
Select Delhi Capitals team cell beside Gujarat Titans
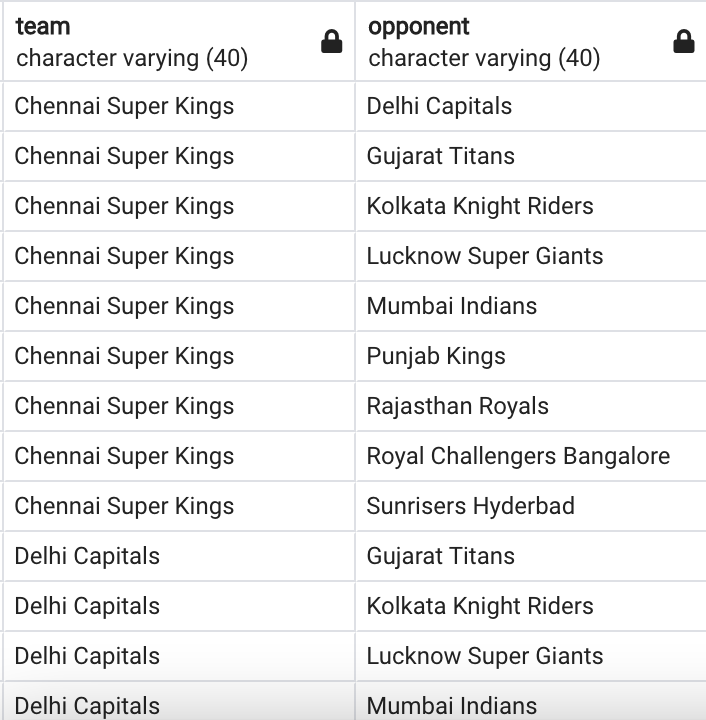pos(179,556)
